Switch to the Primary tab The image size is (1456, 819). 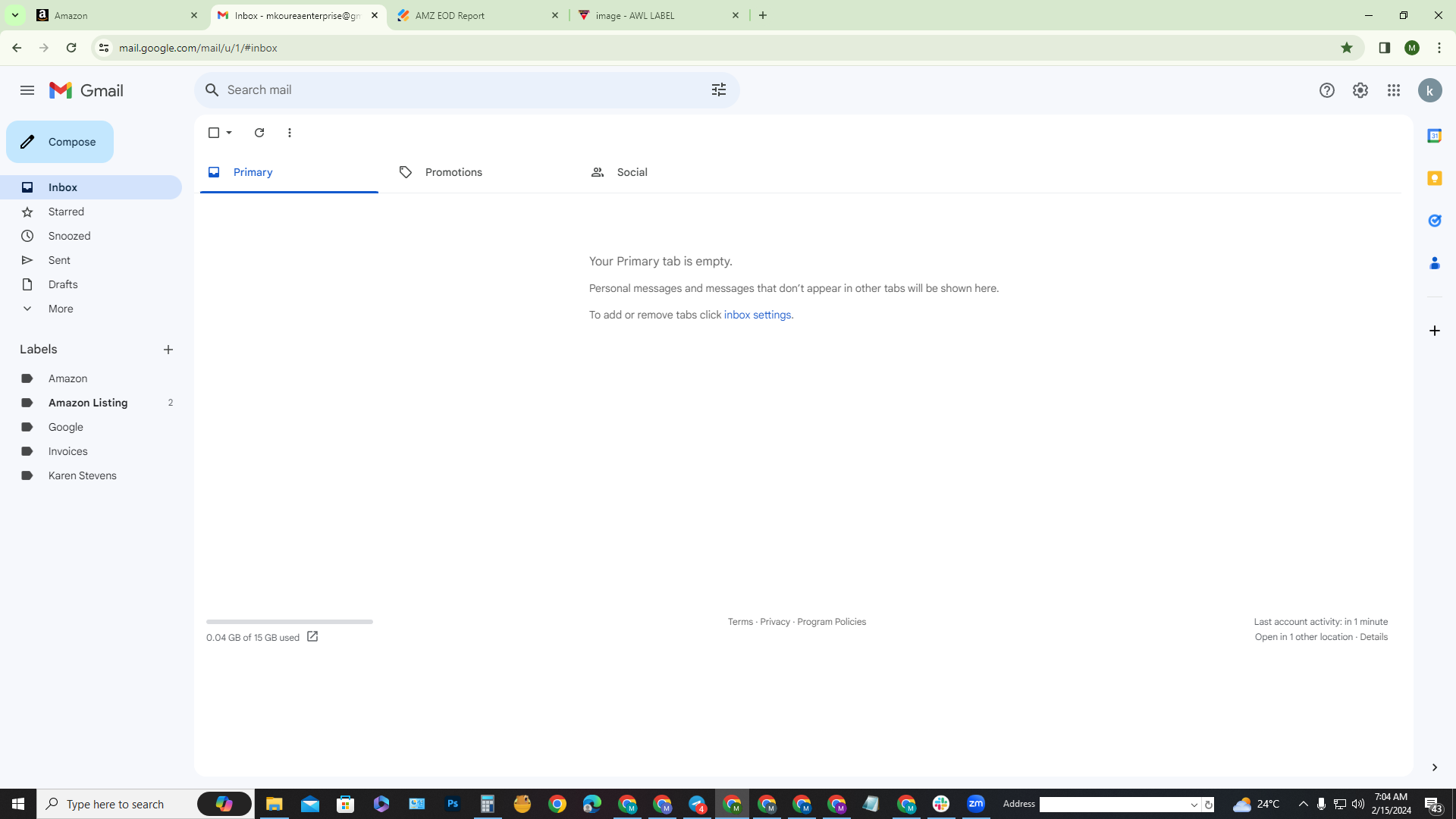coord(289,172)
